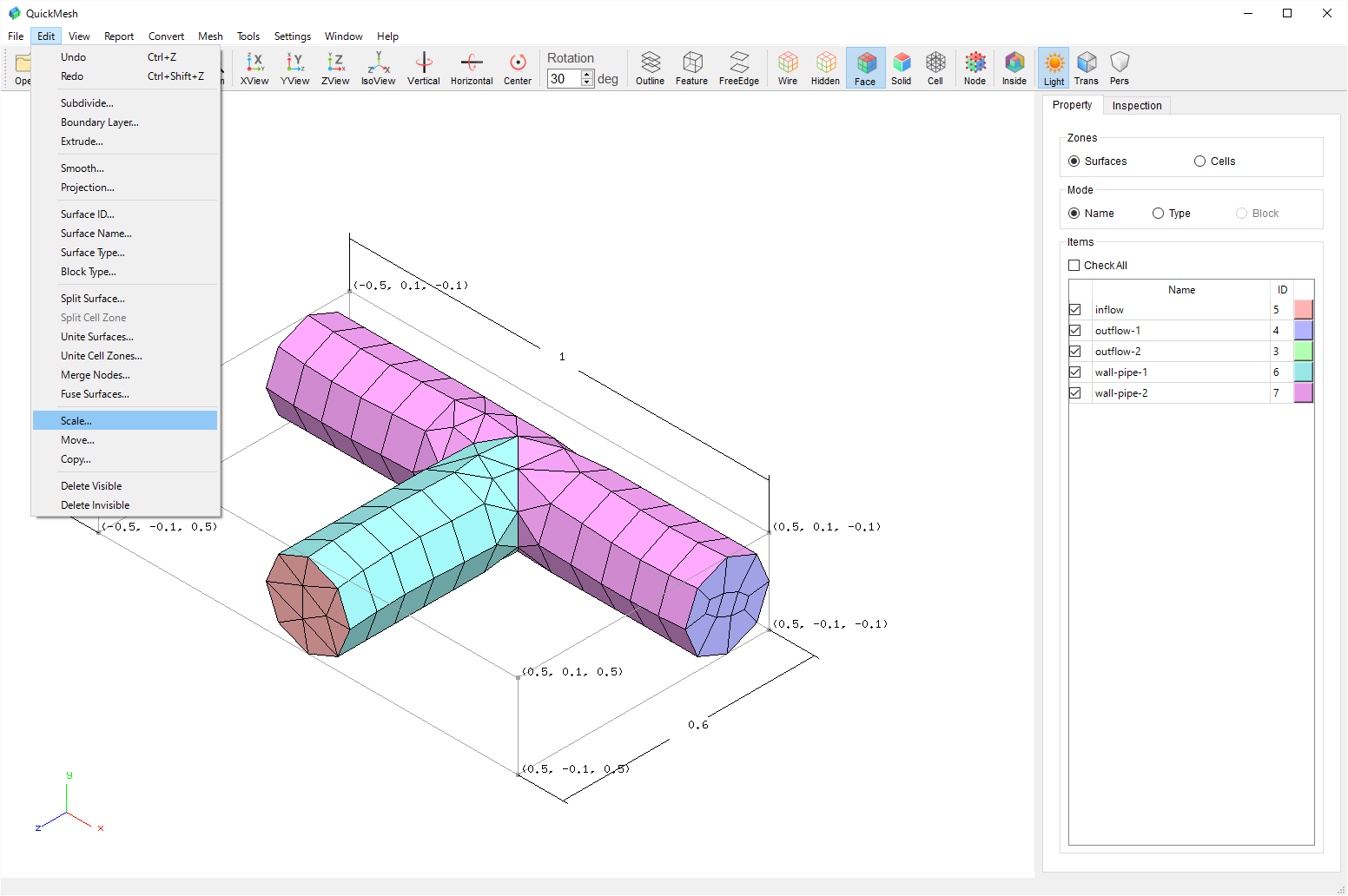The width and height of the screenshot is (1348, 896).
Task: Rotate around the Horizontal axis
Action: [x=472, y=69]
